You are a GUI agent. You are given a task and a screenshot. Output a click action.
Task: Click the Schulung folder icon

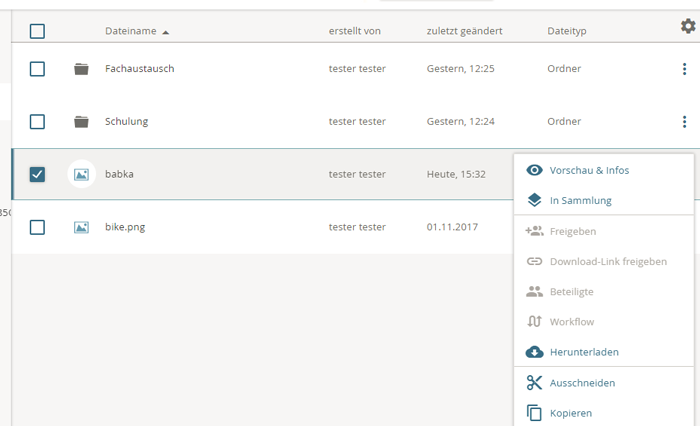tap(81, 122)
